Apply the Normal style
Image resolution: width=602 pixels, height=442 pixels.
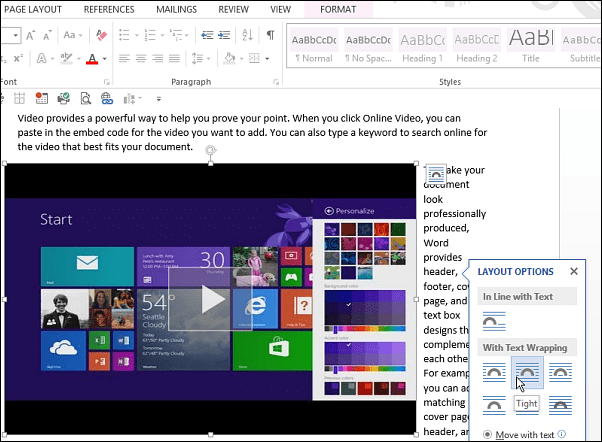coord(314,46)
